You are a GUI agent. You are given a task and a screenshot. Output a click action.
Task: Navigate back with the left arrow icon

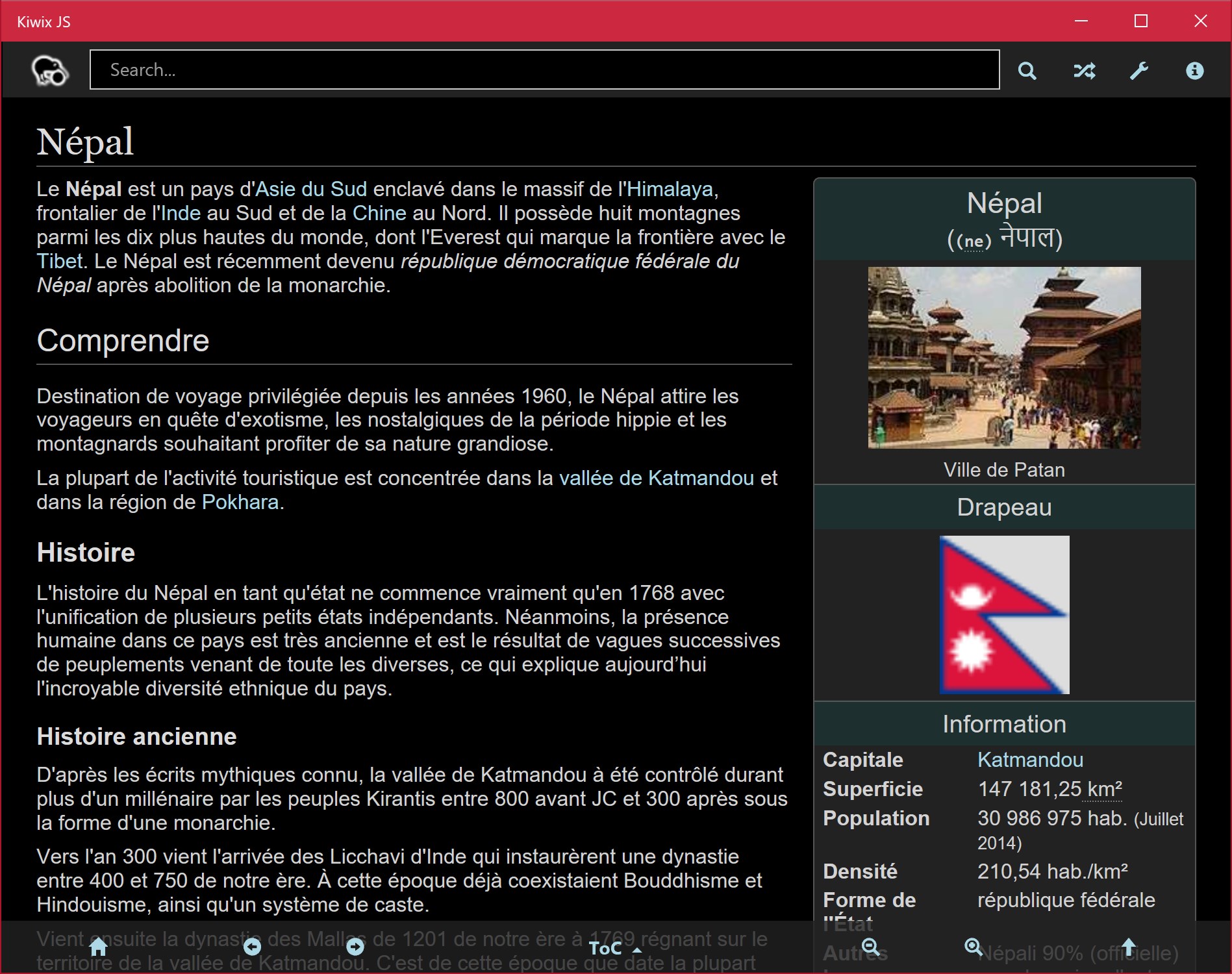(253, 947)
